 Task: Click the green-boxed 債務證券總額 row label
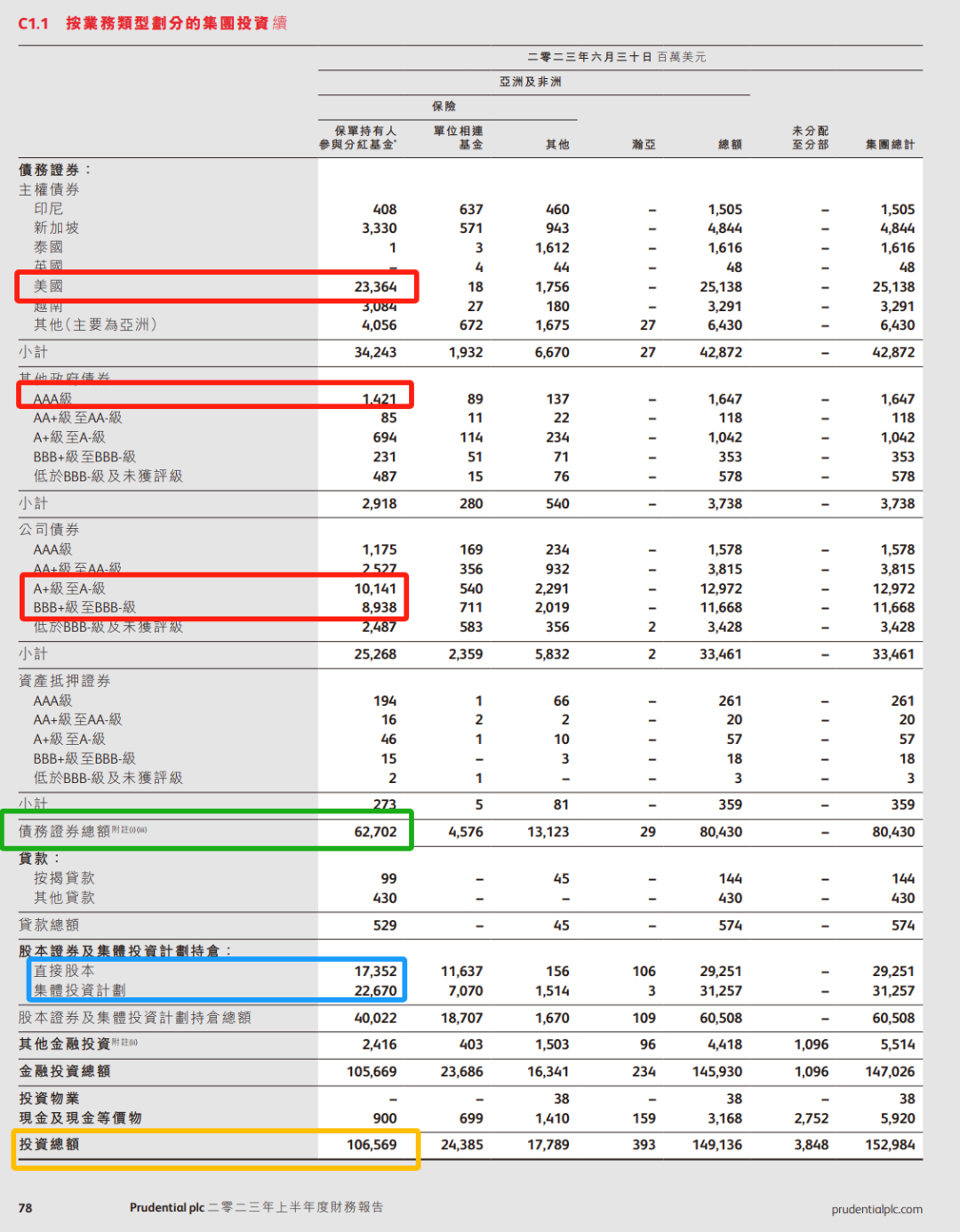click(65, 831)
